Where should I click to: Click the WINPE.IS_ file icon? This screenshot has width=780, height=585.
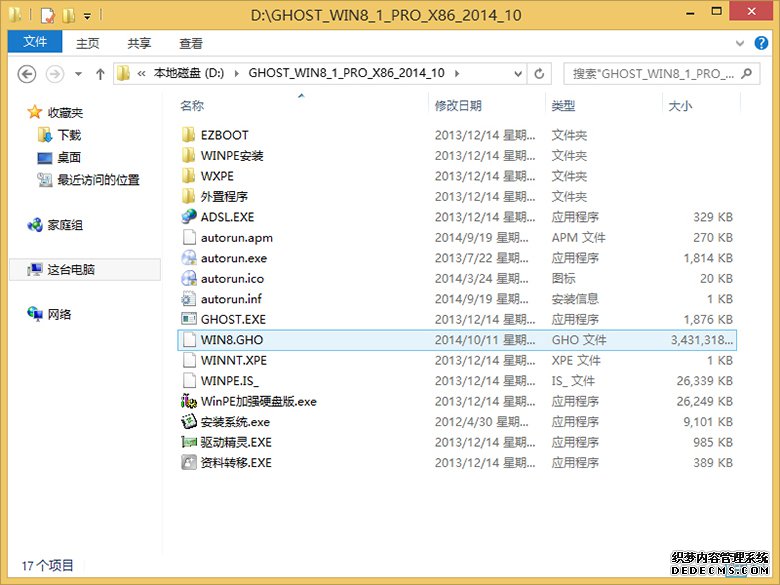pyautogui.click(x=189, y=381)
